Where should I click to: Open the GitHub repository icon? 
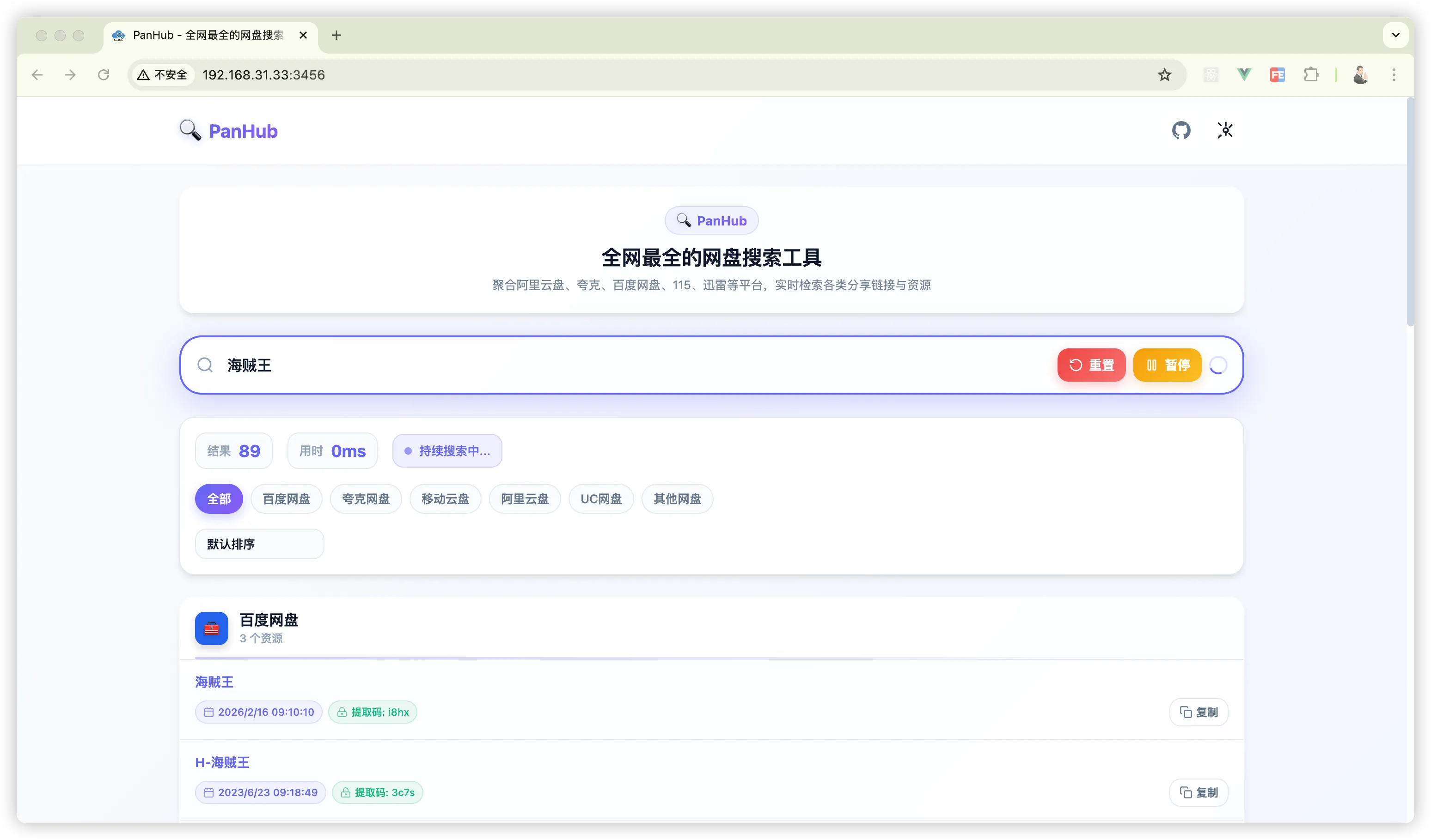(x=1181, y=131)
